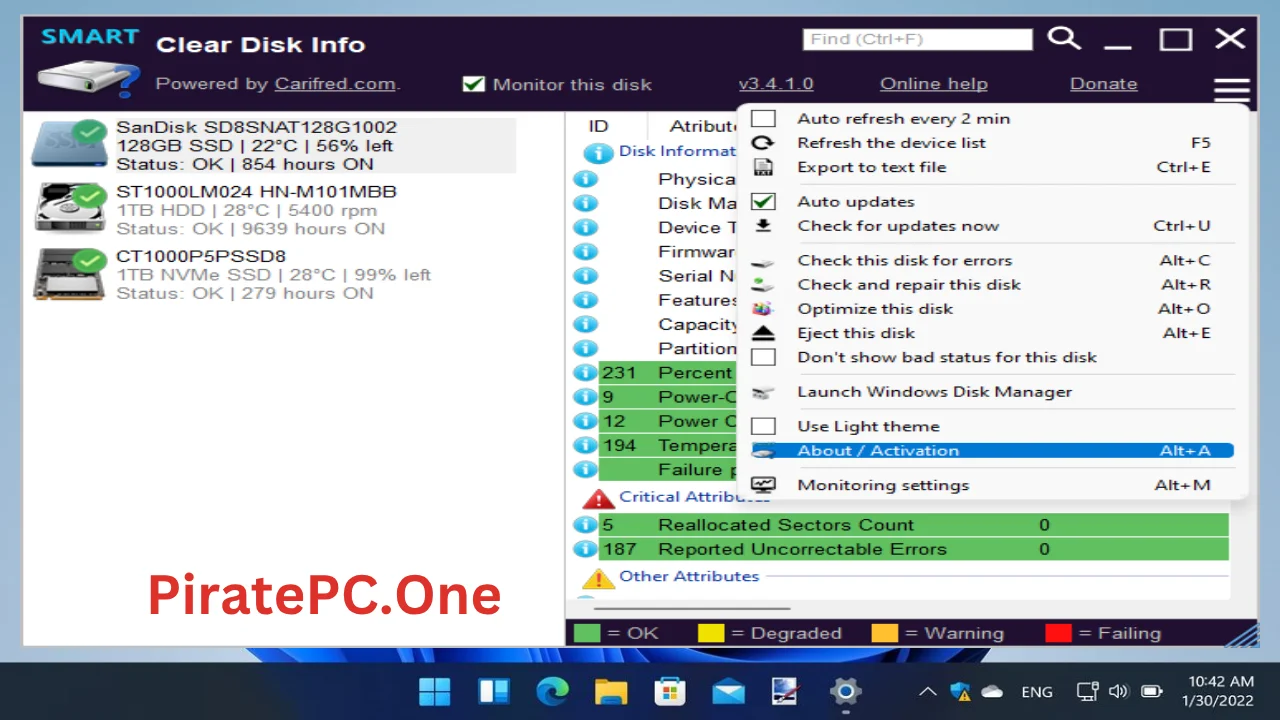Enable Auto refresh every 2 min
The width and height of the screenshot is (1280, 720).
763,118
